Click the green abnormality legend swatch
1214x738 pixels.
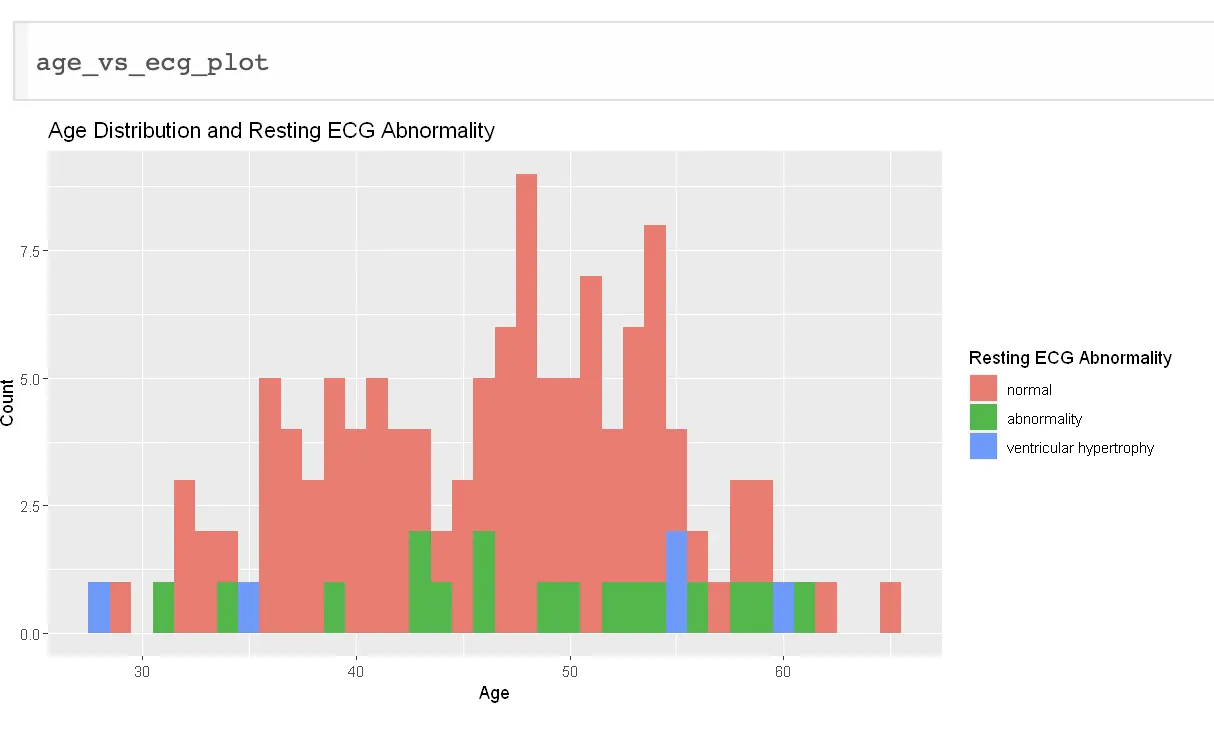tap(984, 419)
